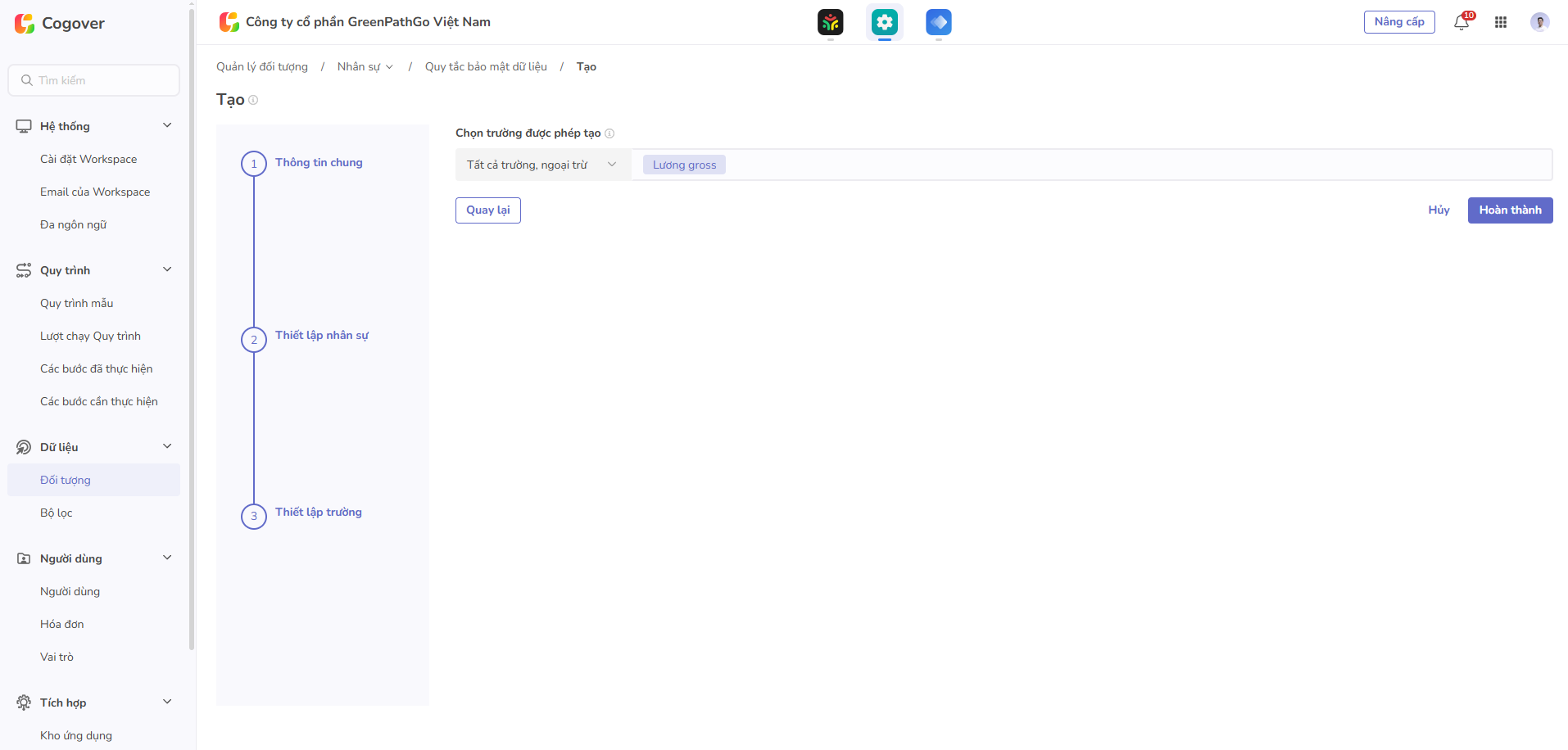Open Quy trình mẫu

point(77,303)
